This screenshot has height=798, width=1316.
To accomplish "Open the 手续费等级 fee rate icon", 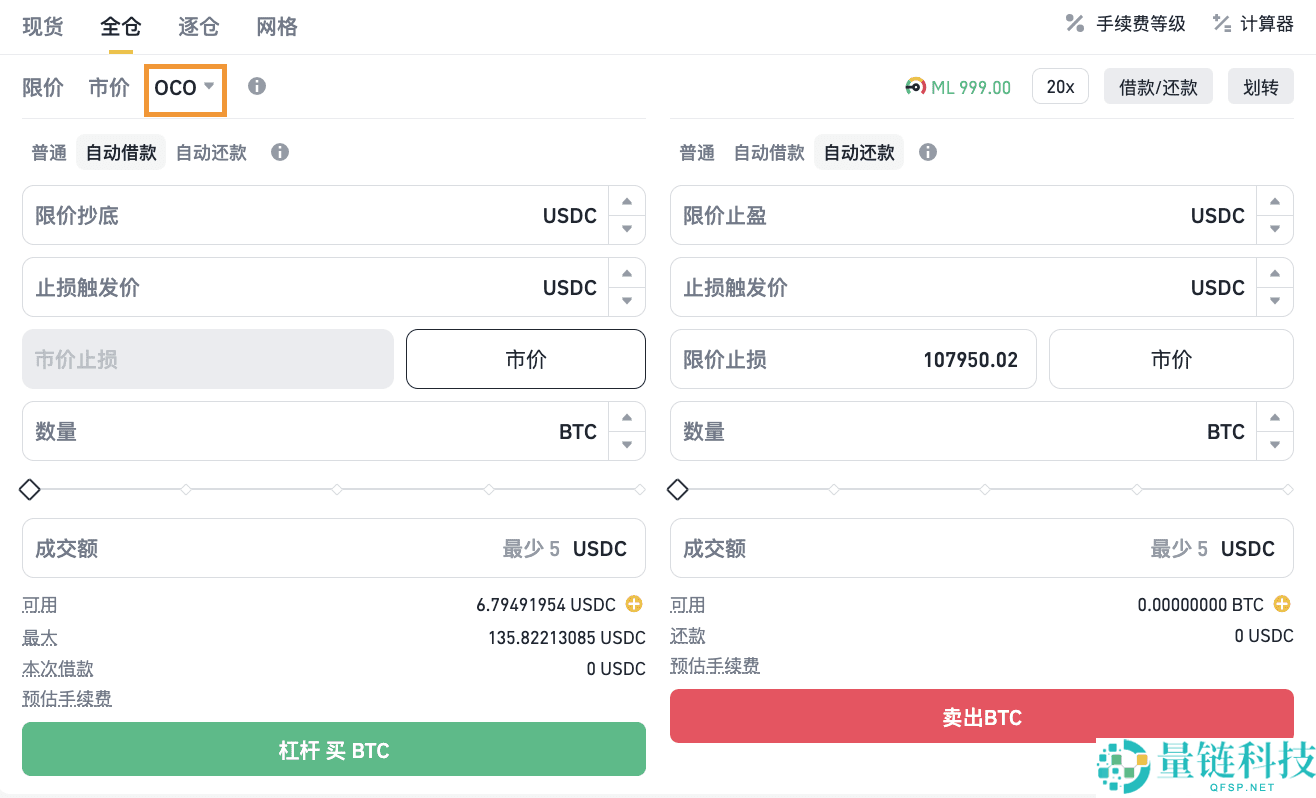I will (x=1124, y=23).
